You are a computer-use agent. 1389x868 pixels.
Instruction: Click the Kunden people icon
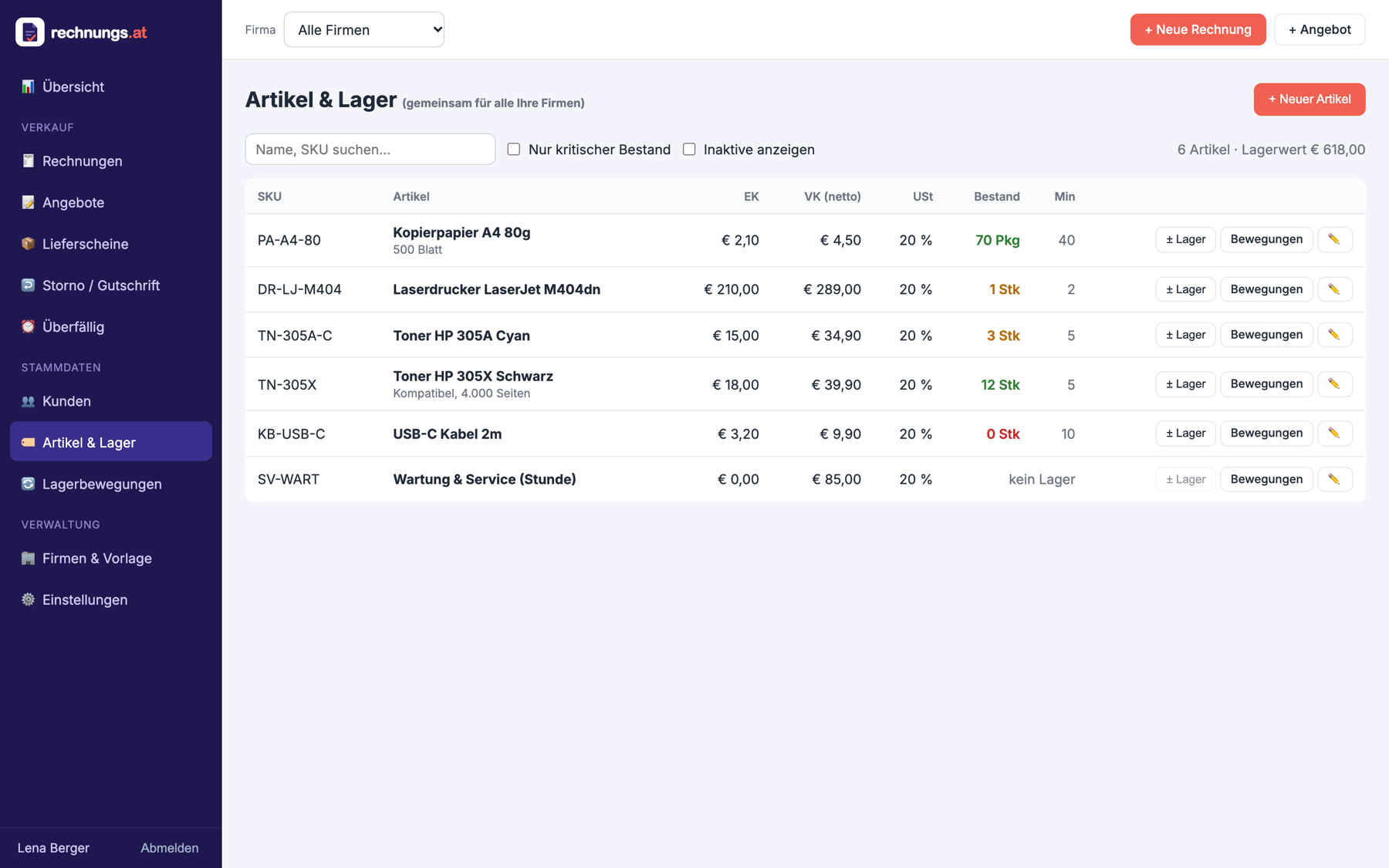(x=28, y=401)
